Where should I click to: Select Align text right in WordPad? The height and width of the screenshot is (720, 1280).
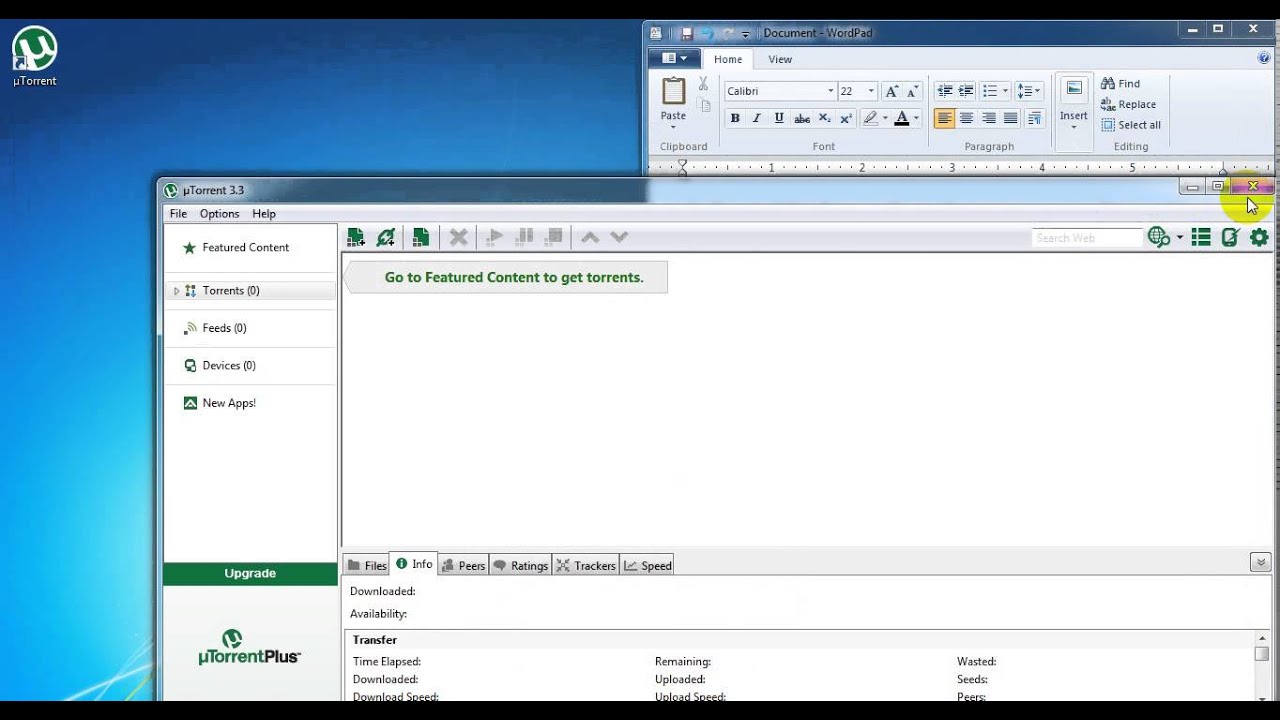(988, 118)
